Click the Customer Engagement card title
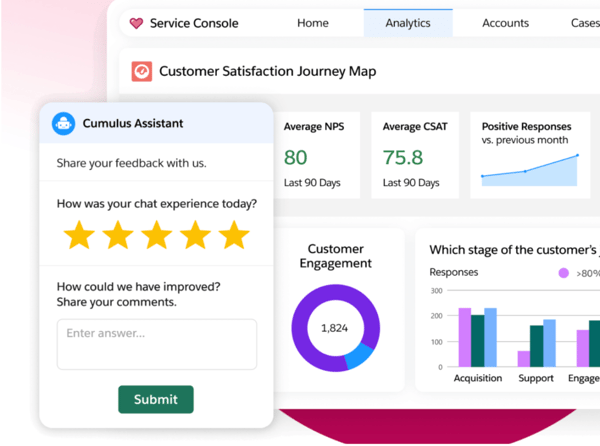This screenshot has height=446, width=600. click(336, 256)
